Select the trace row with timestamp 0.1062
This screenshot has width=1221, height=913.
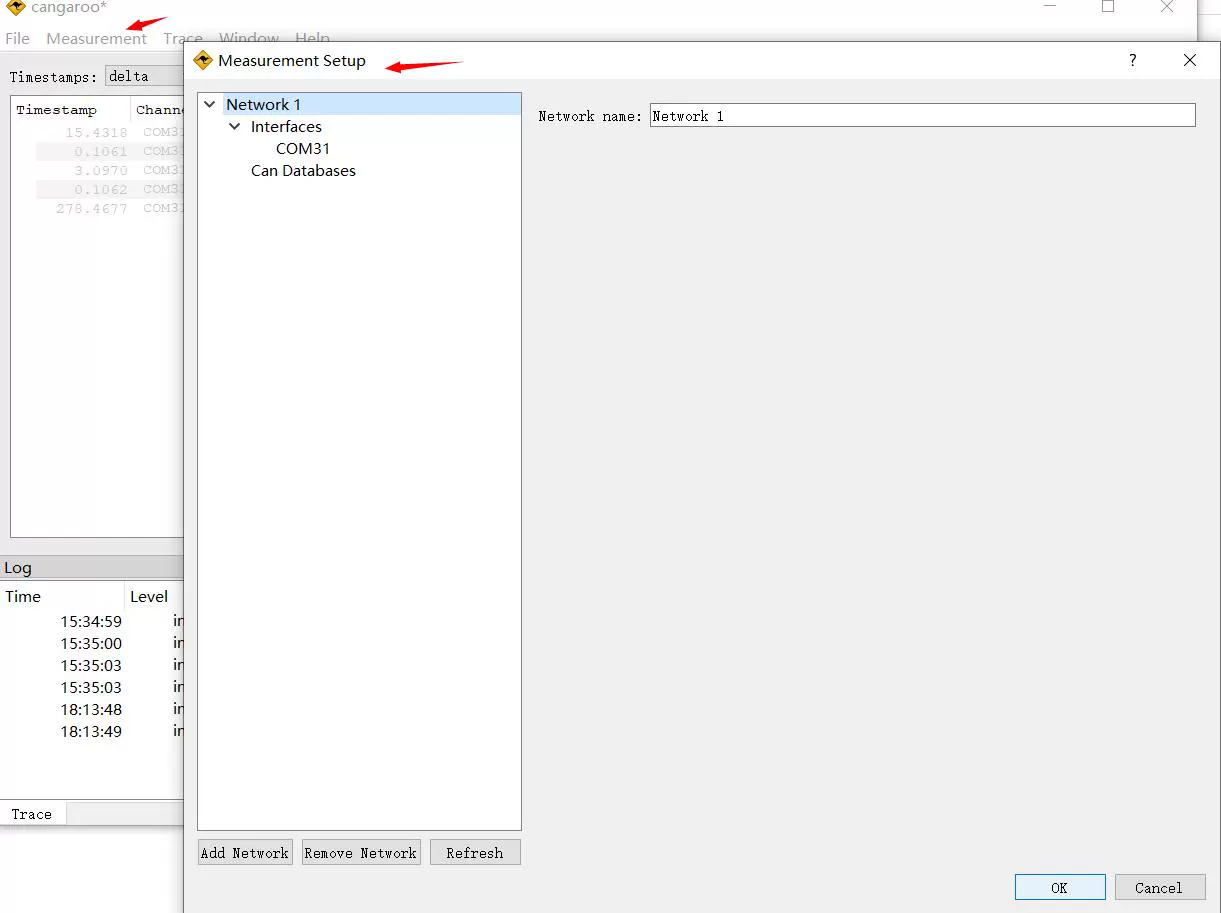pos(98,189)
